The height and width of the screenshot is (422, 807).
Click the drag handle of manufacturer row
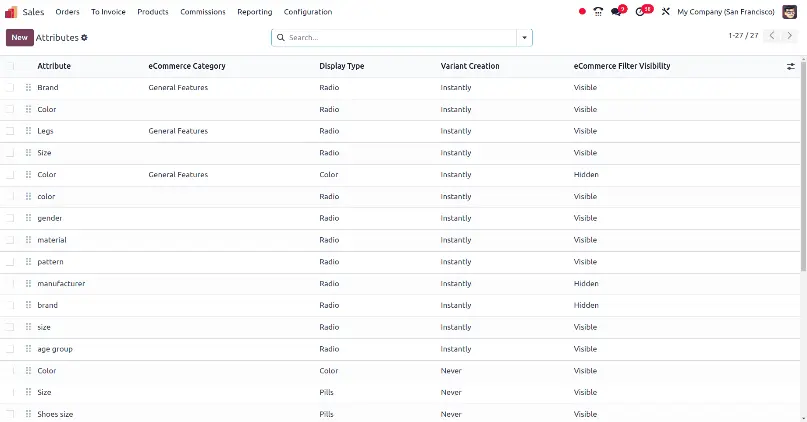tap(28, 284)
